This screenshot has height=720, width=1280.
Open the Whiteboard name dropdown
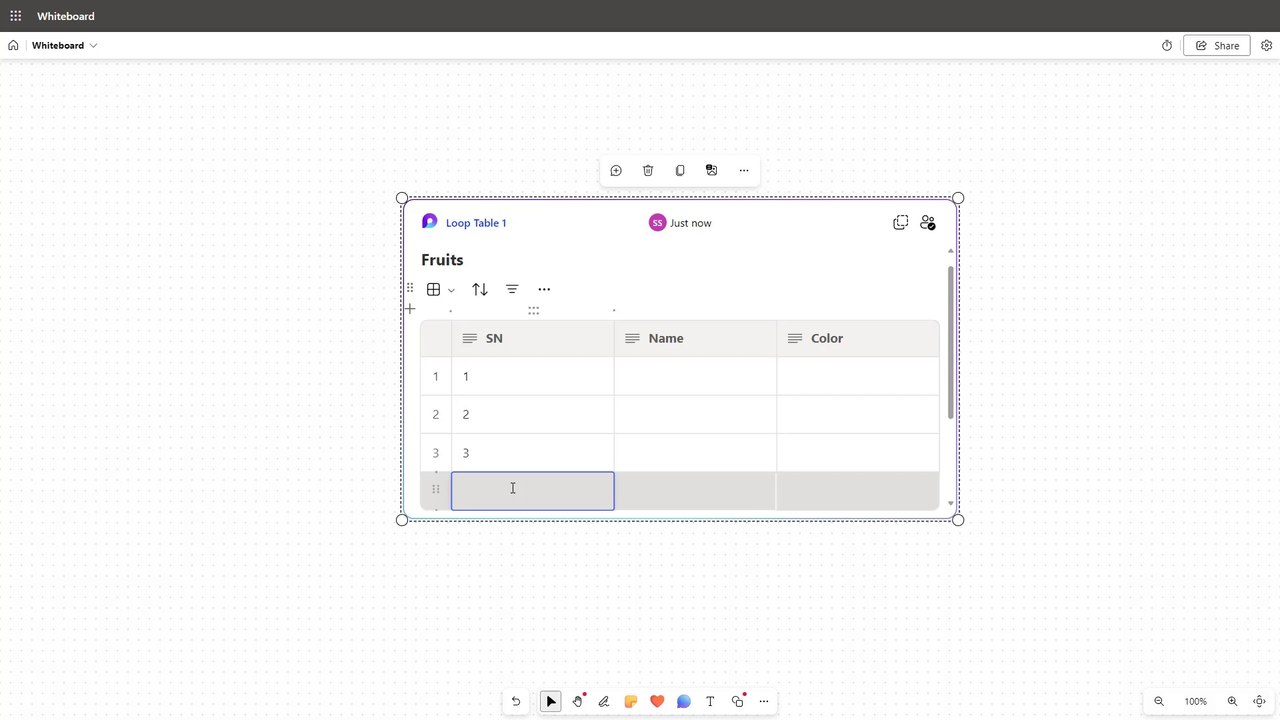[x=65, y=45]
